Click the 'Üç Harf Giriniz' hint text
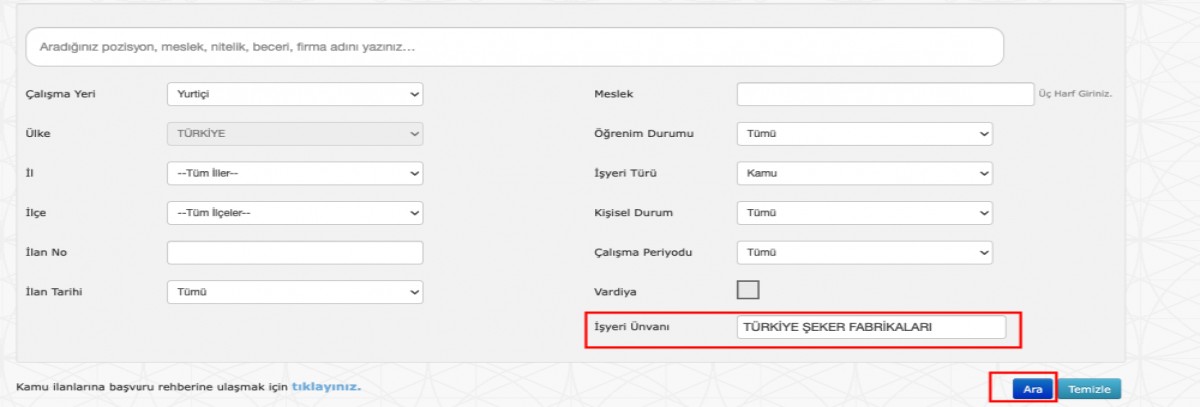 click(1076, 94)
